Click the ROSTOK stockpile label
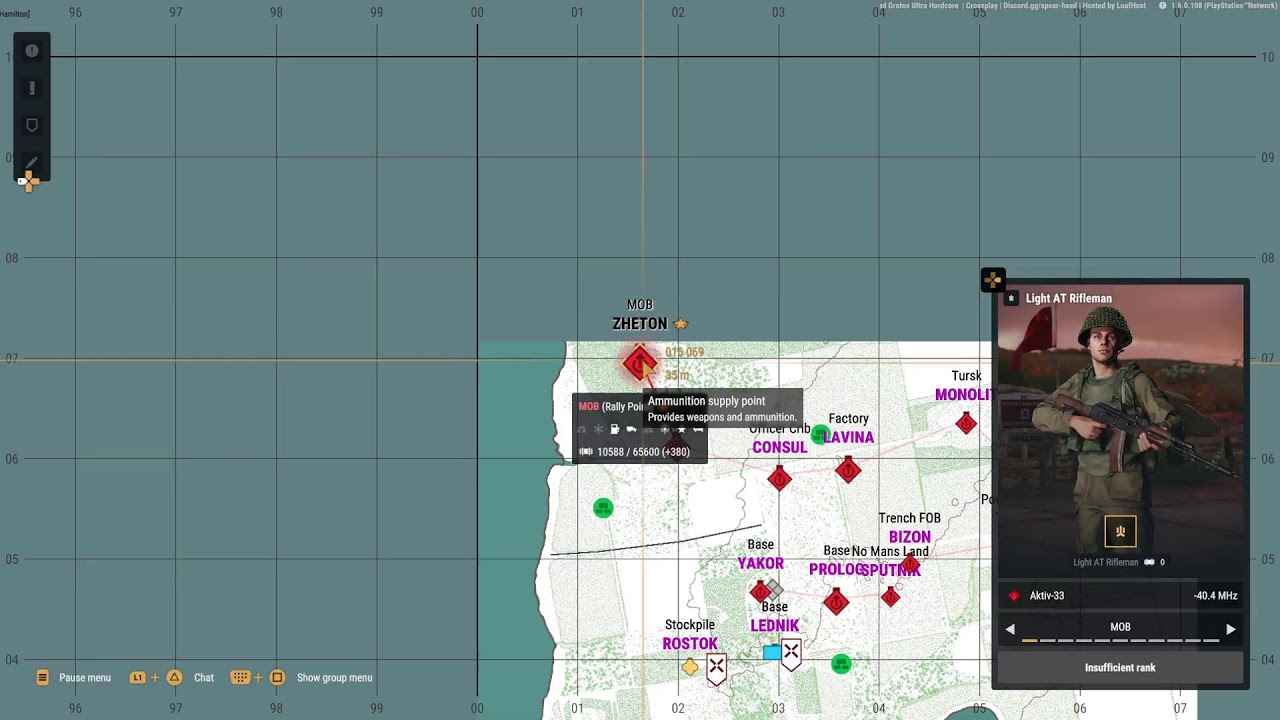Viewport: 1280px width, 720px height. (x=690, y=644)
